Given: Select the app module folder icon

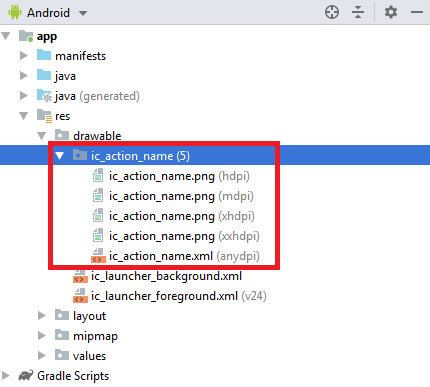Looking at the screenshot, I should pyautogui.click(x=26, y=36).
